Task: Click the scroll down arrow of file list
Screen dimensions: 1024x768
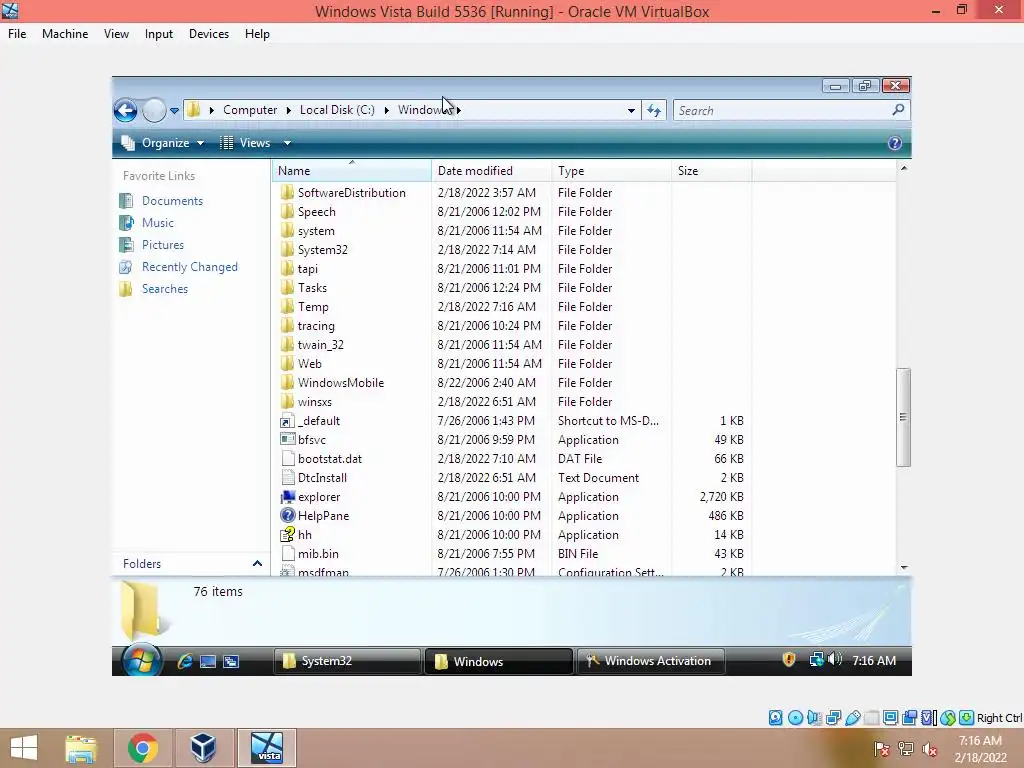Action: tap(904, 568)
